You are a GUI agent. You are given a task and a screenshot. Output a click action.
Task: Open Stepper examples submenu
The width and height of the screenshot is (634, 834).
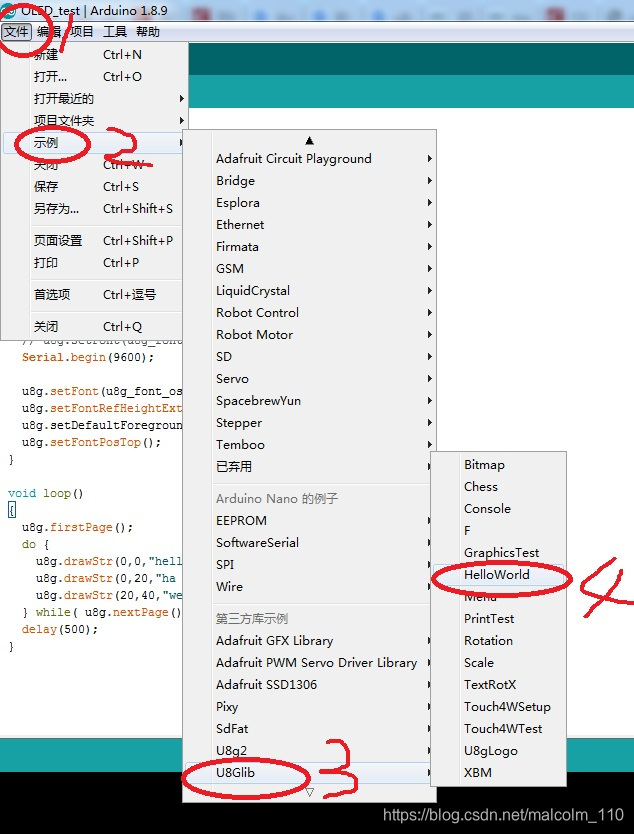pos(310,423)
